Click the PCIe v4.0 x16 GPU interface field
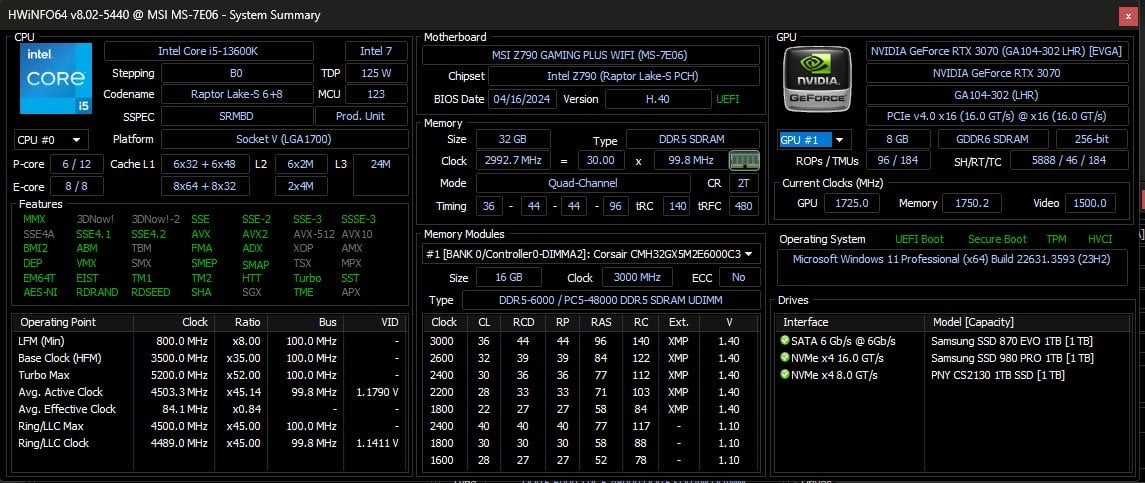Viewport: 1145px width, 483px height. click(x=997, y=116)
